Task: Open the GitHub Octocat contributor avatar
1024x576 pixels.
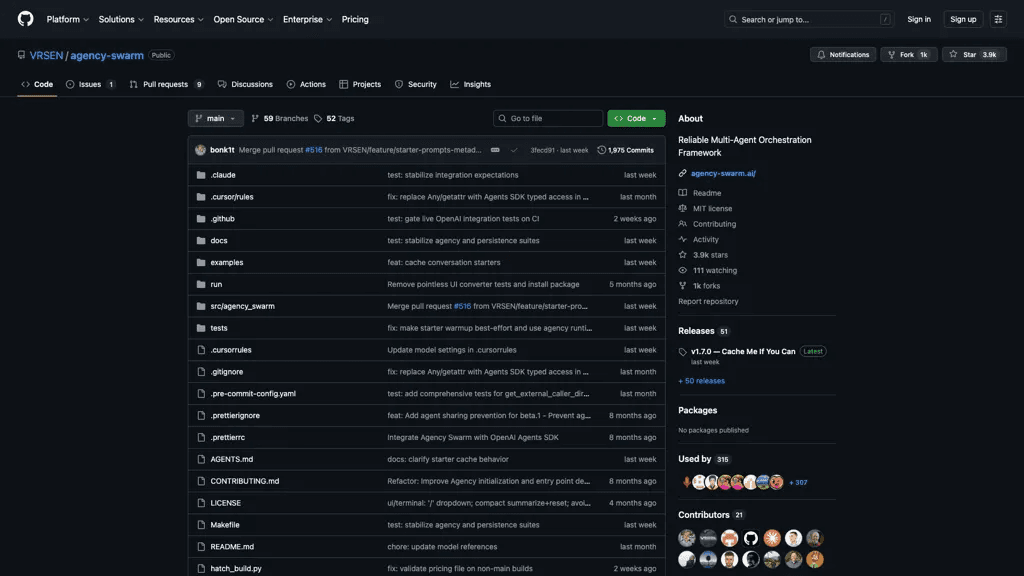Action: pos(750,538)
